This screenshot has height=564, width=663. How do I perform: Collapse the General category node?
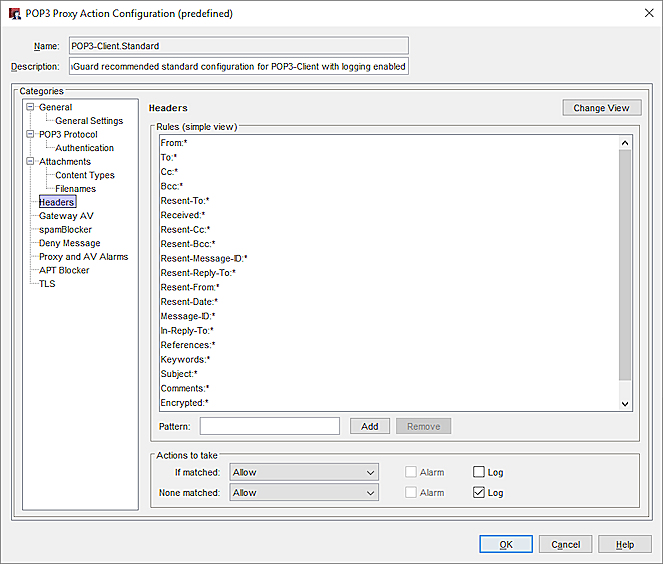30,107
